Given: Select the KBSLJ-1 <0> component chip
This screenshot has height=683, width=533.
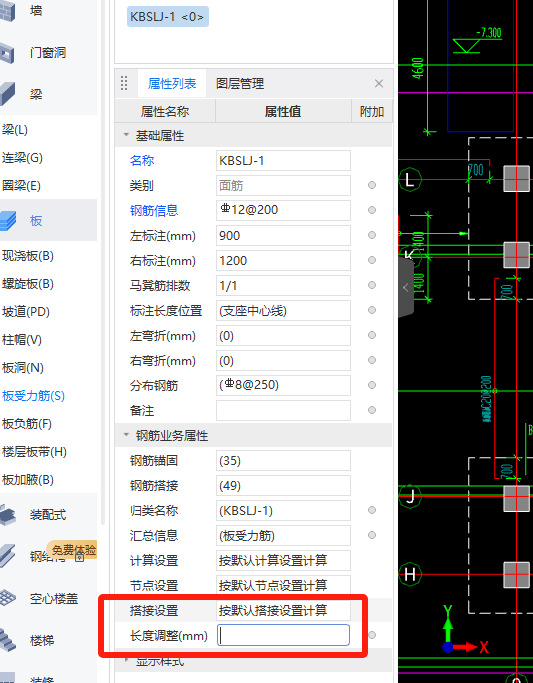Looking at the screenshot, I should [x=168, y=17].
